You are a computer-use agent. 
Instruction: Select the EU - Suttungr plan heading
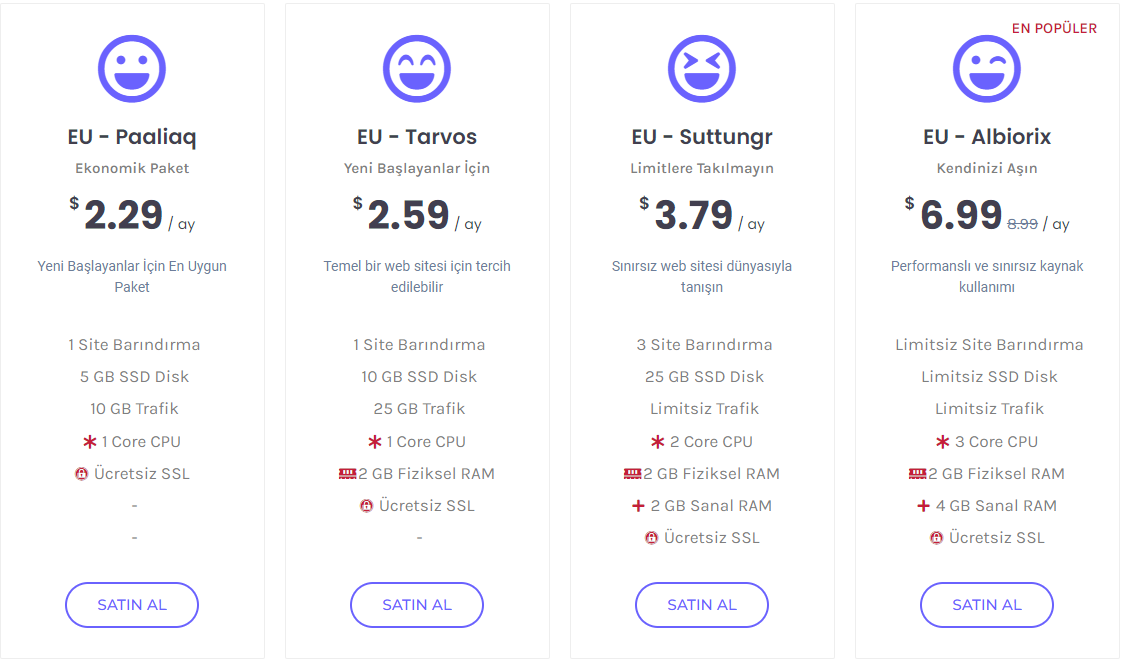702,137
